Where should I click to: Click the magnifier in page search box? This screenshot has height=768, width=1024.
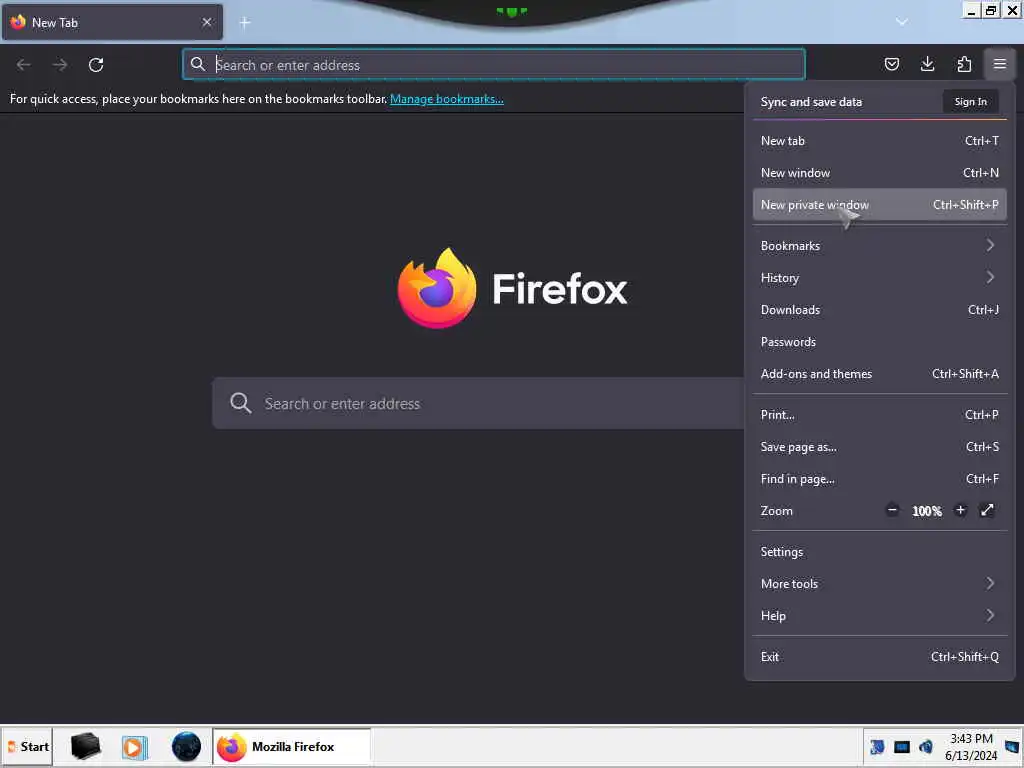(x=240, y=403)
